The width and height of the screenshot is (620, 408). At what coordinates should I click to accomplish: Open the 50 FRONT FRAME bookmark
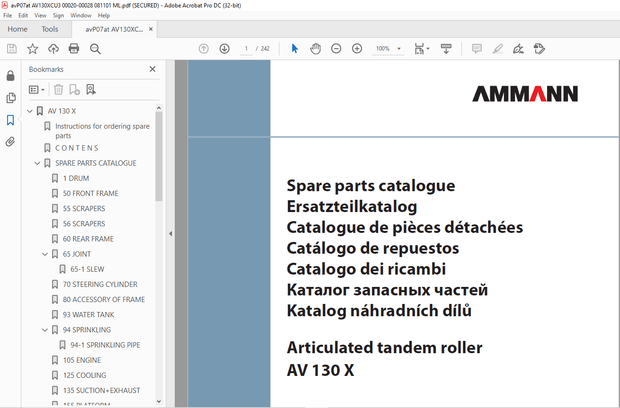tap(91, 193)
